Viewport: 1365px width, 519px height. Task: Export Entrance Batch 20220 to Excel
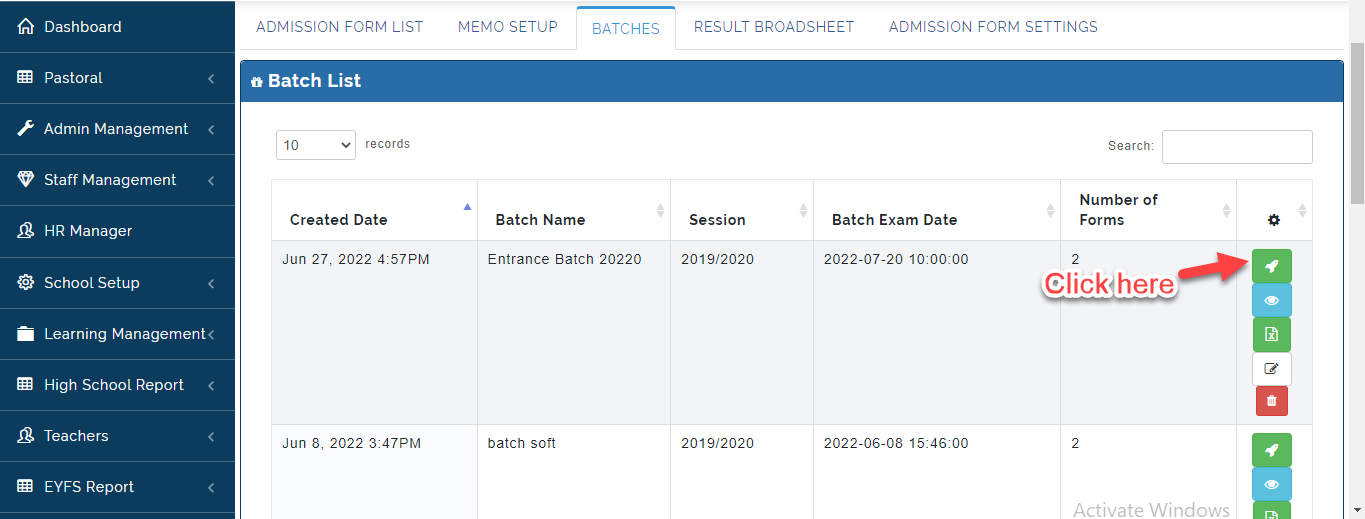coord(1271,334)
